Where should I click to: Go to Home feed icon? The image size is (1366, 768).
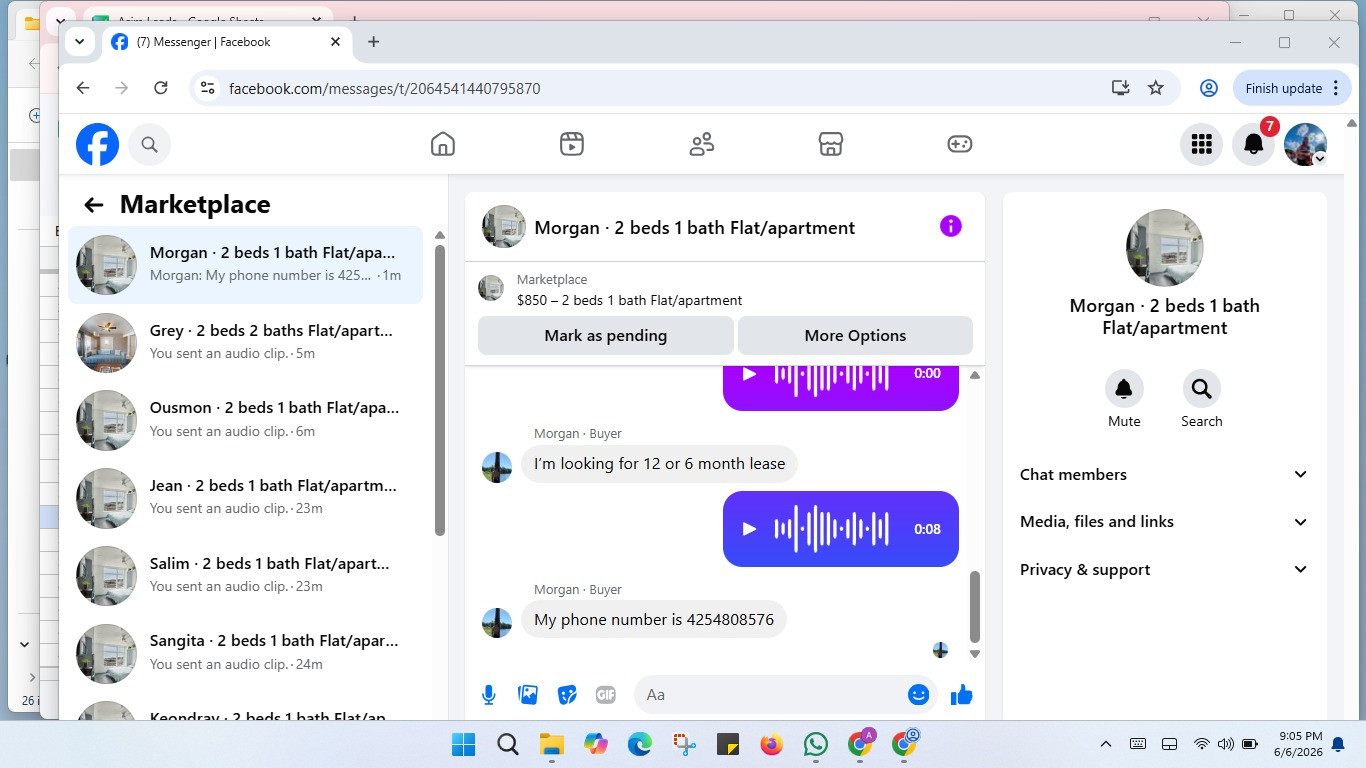[443, 145]
